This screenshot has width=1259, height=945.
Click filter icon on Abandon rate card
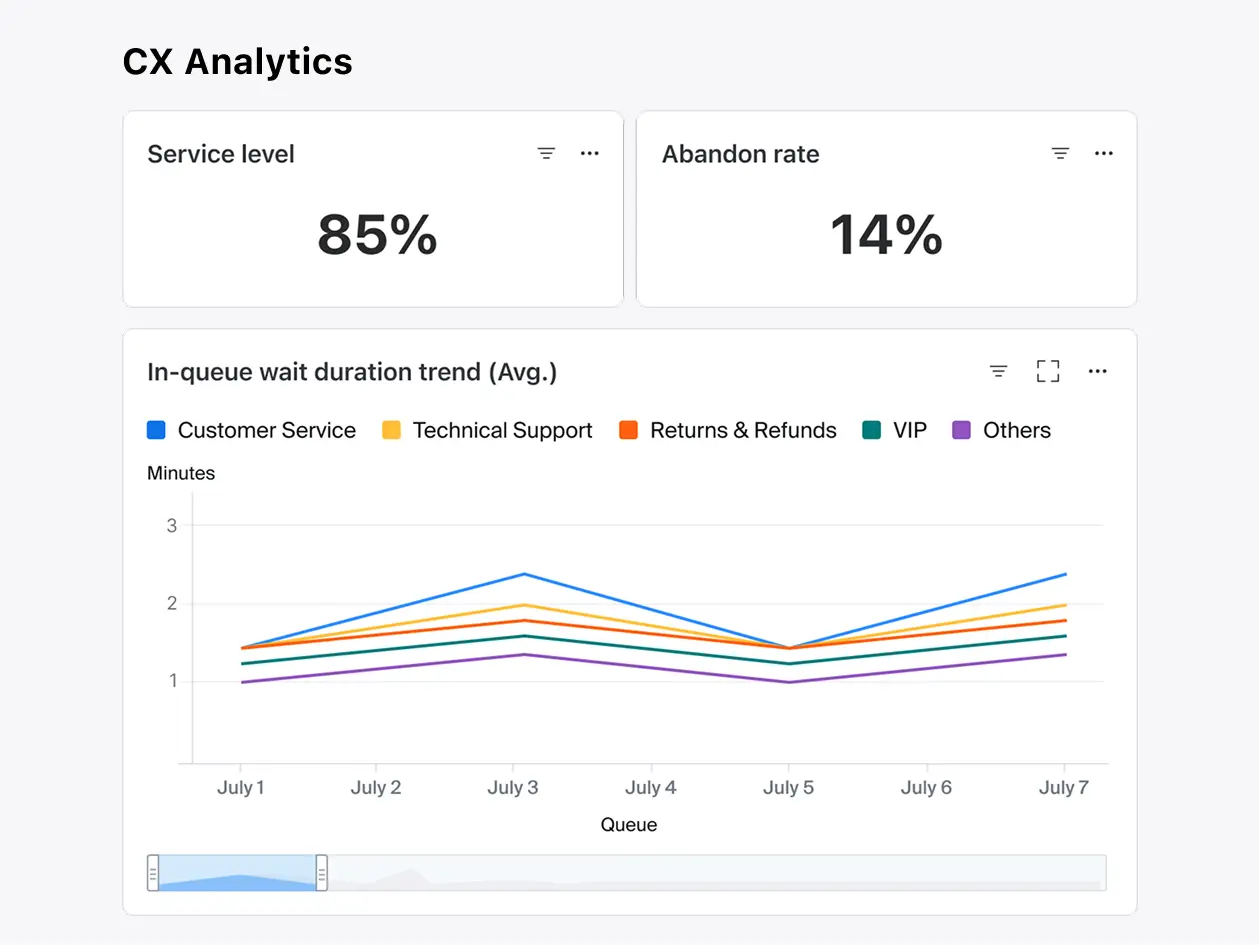click(x=1060, y=154)
